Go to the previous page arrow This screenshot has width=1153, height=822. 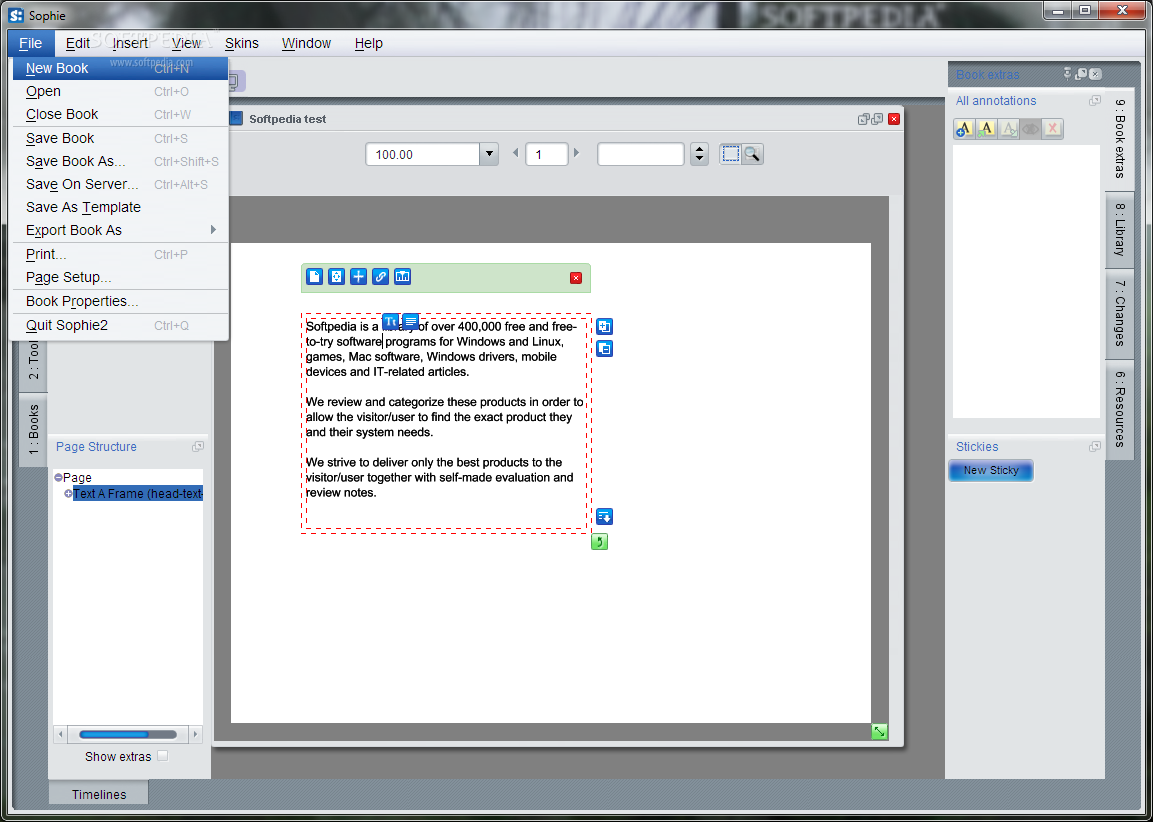(515, 153)
